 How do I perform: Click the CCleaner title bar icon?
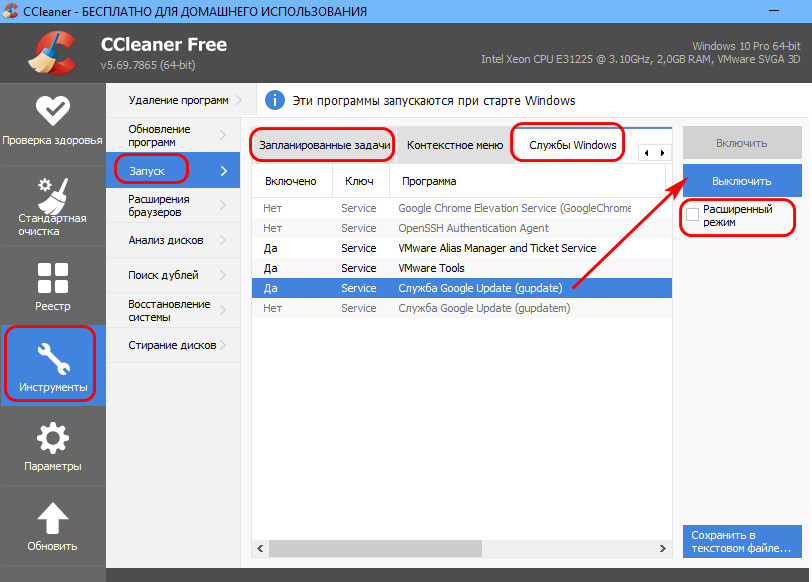pyautogui.click(x=10, y=10)
